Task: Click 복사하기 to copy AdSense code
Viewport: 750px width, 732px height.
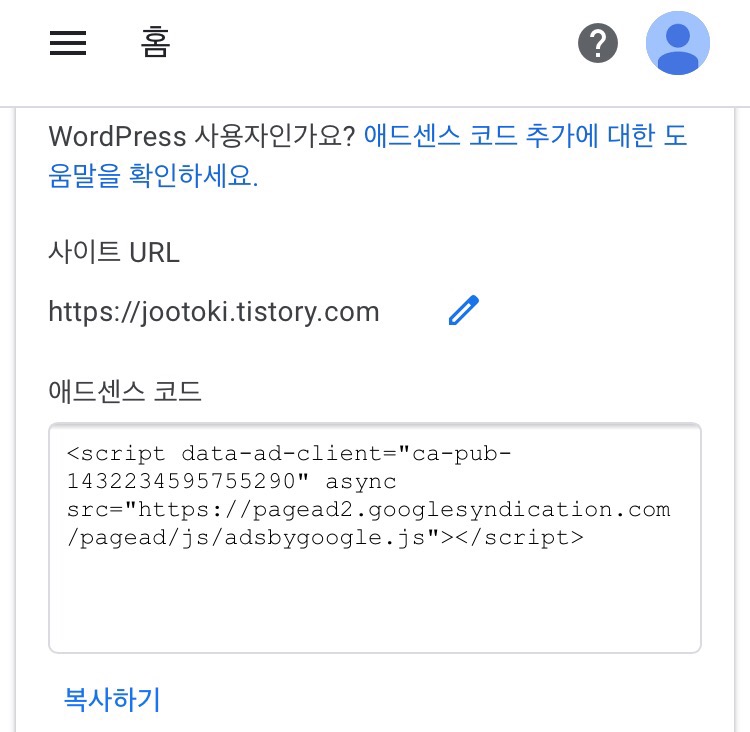Action: pos(112,699)
